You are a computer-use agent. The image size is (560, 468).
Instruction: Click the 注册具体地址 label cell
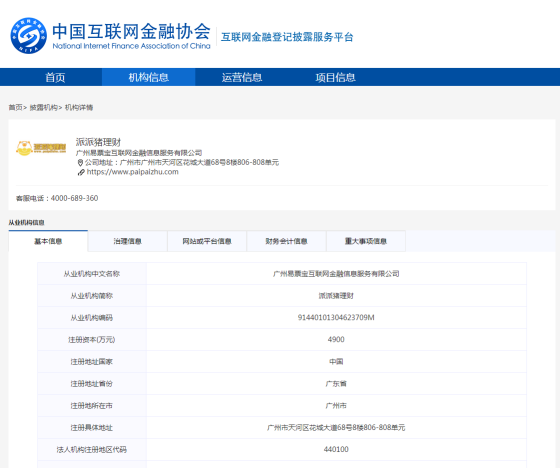(x=92, y=428)
